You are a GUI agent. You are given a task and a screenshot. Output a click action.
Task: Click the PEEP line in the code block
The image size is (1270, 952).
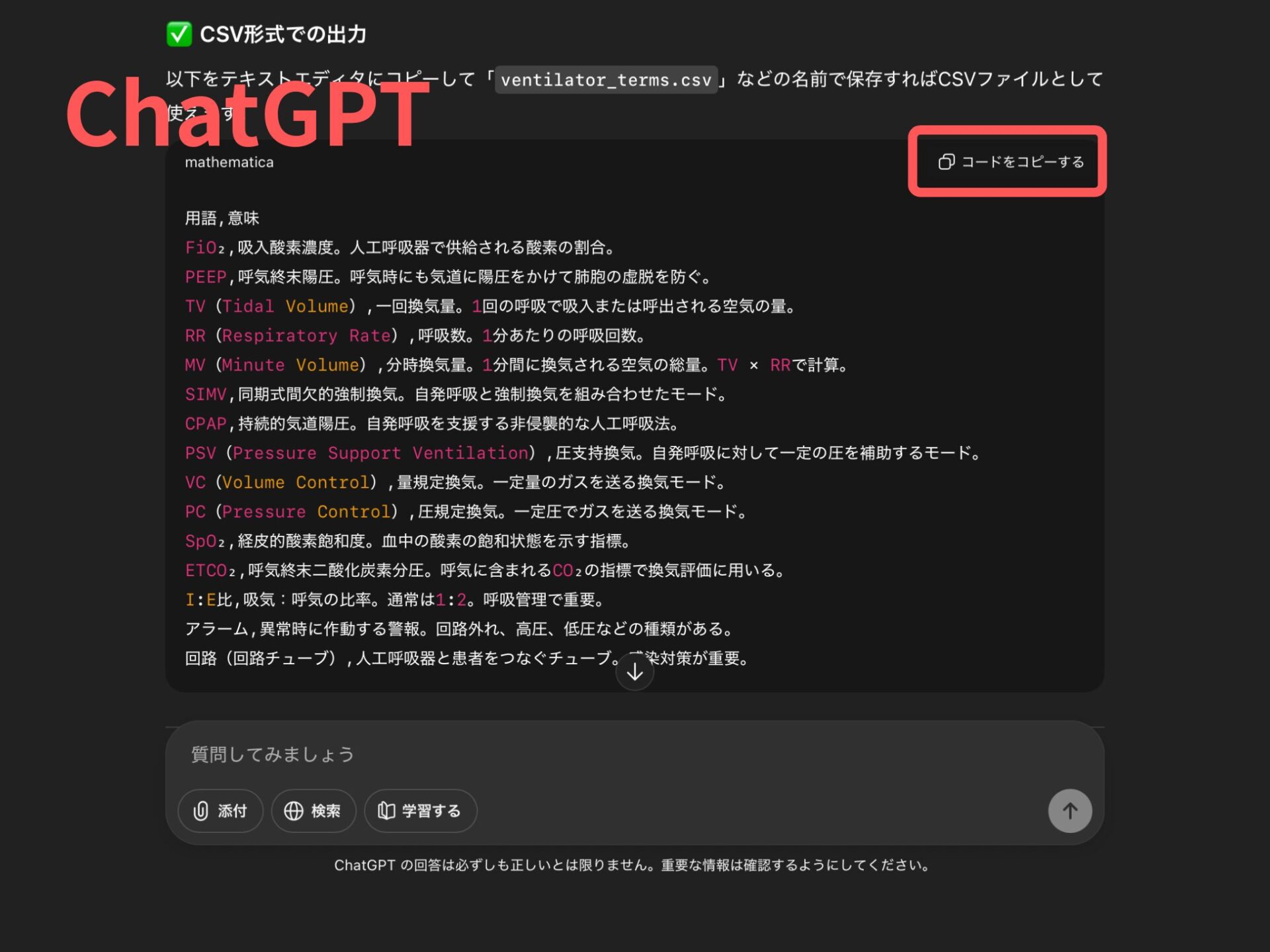click(x=447, y=277)
